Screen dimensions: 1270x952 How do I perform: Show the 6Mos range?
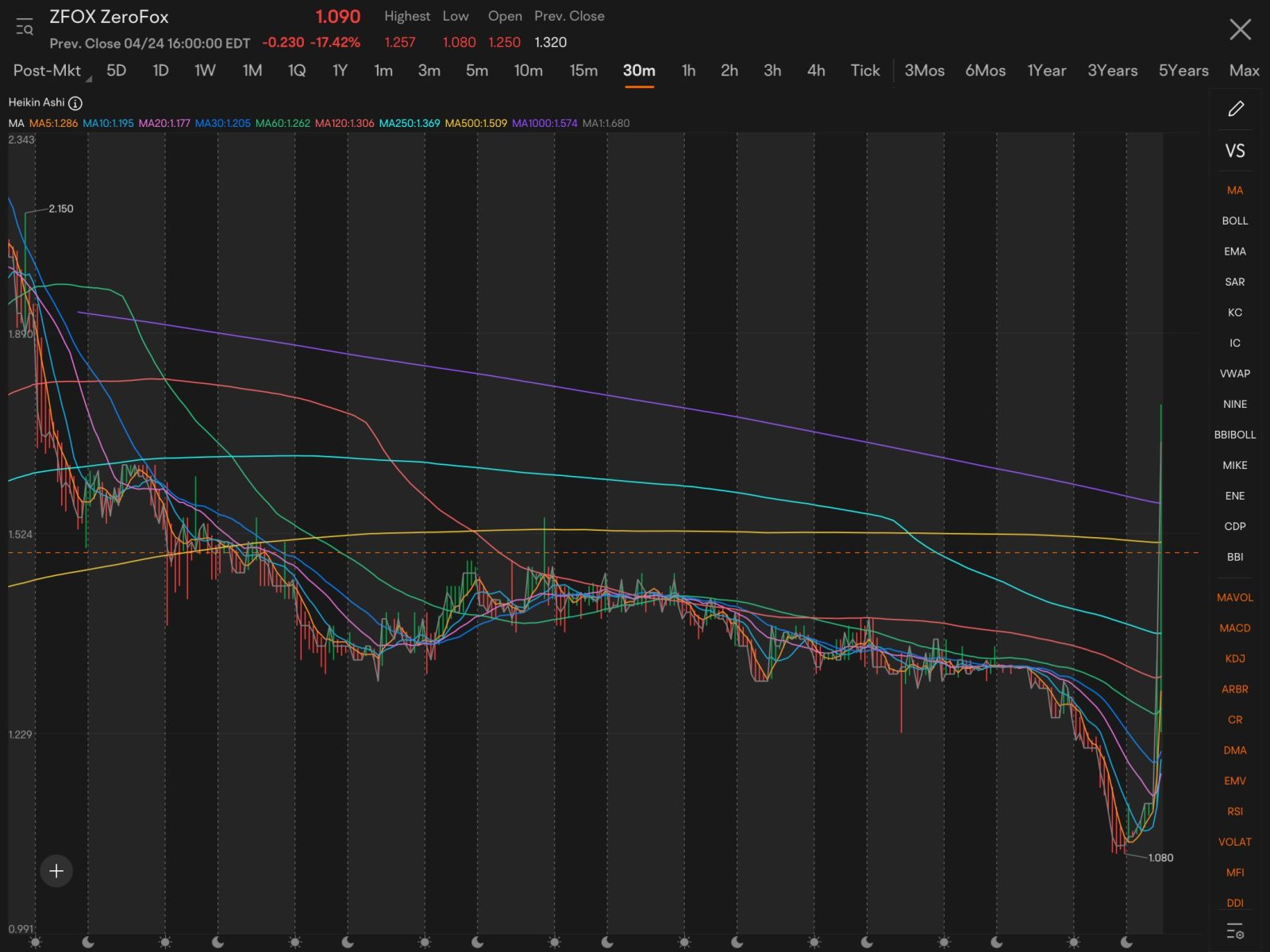point(985,71)
